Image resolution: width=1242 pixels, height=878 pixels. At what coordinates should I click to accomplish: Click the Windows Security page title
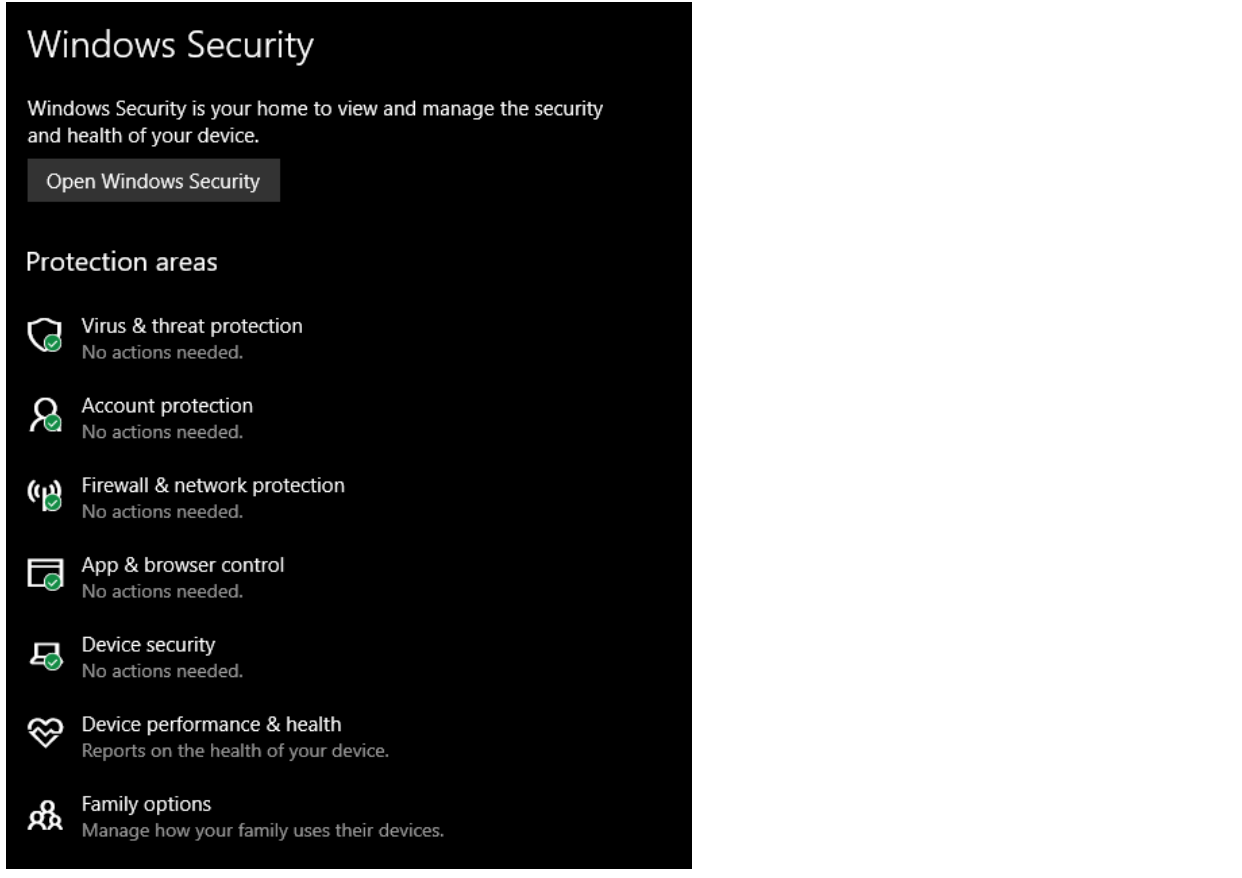coord(170,46)
